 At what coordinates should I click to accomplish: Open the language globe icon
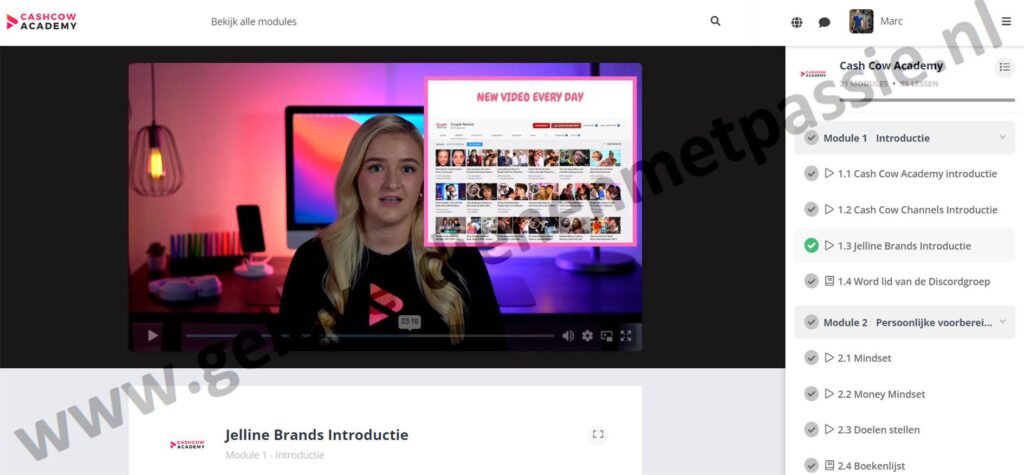click(797, 22)
